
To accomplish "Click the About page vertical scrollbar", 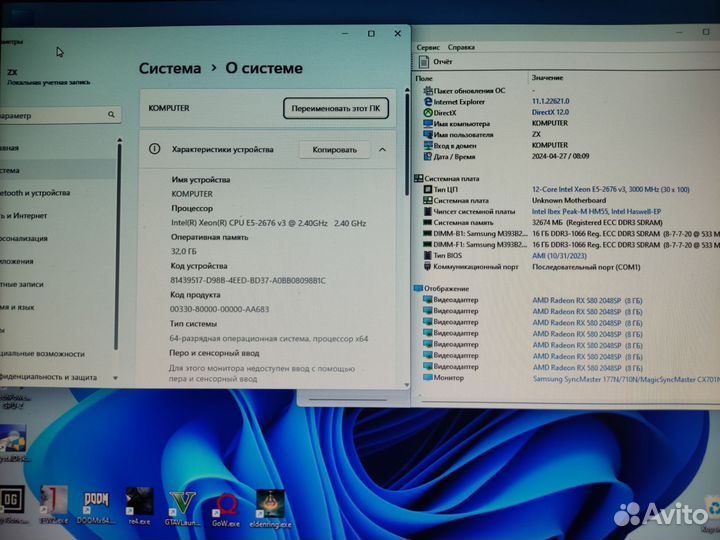I will (x=406, y=145).
